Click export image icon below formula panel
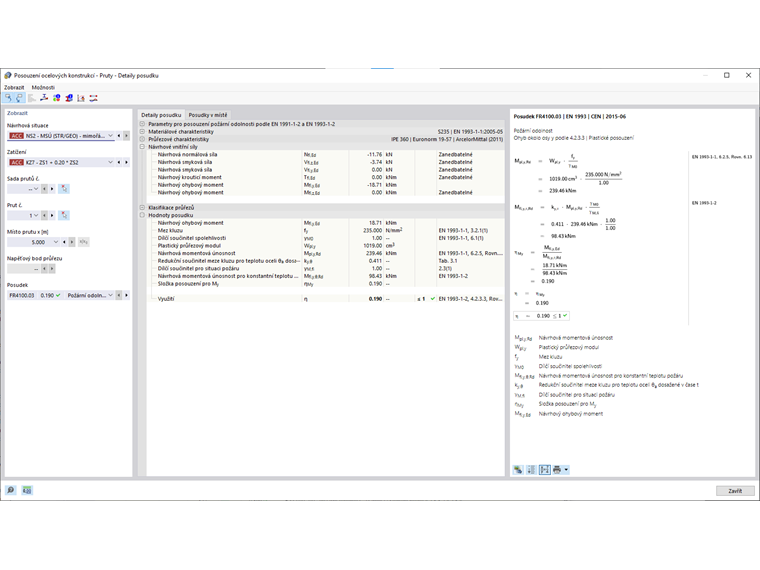The height and width of the screenshot is (570, 760). pyautogui.click(x=518, y=470)
